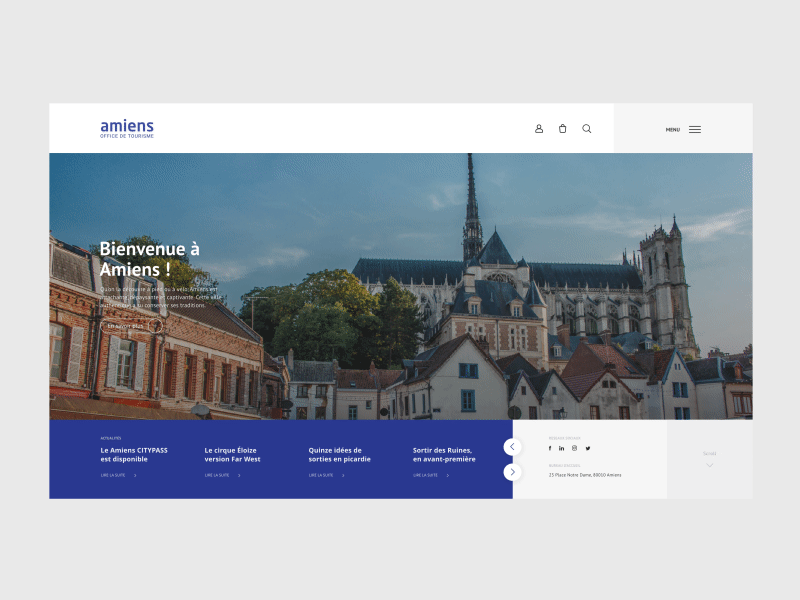
Task: Select the amiens Office de Tourisme logo
Action: [x=125, y=128]
